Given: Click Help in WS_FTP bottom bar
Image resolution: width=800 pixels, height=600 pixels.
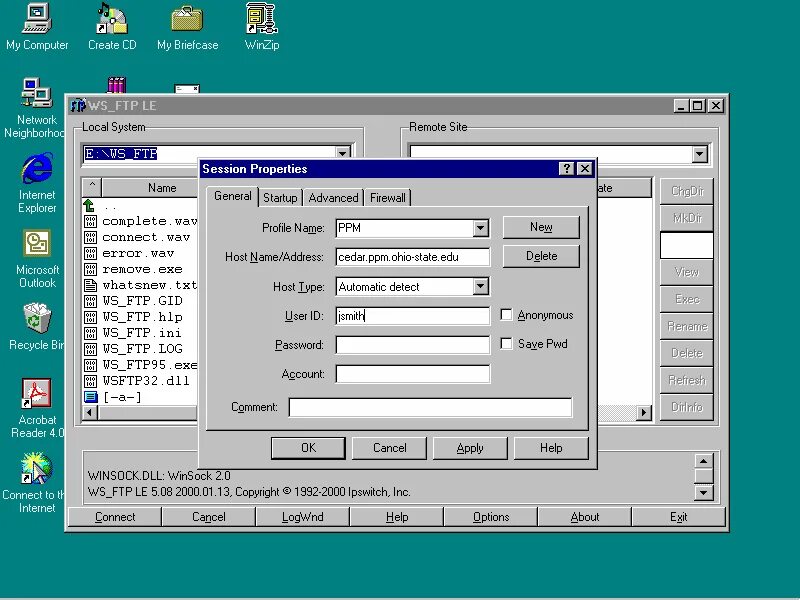Looking at the screenshot, I should [396, 517].
